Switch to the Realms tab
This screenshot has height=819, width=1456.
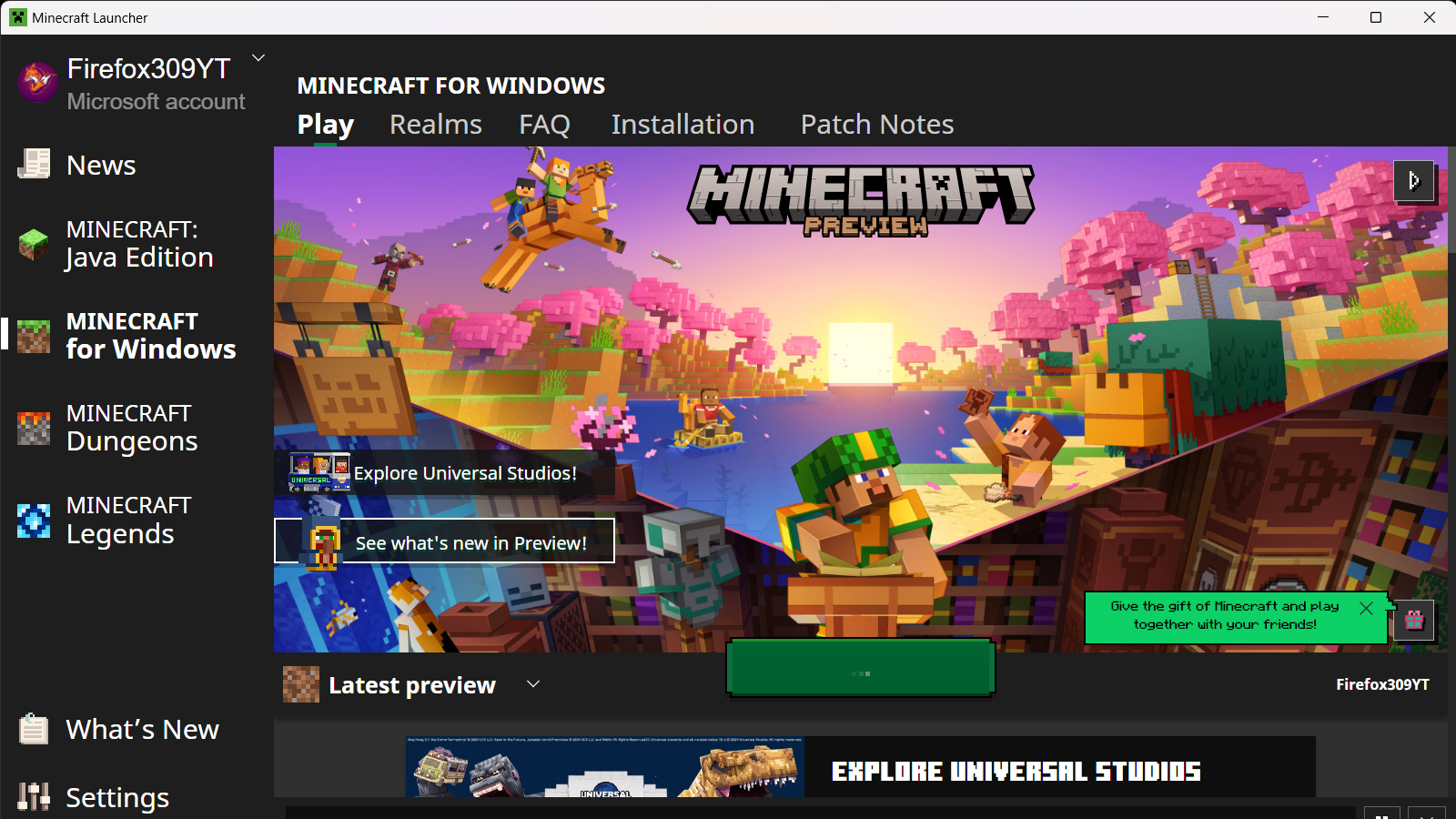pos(436,125)
